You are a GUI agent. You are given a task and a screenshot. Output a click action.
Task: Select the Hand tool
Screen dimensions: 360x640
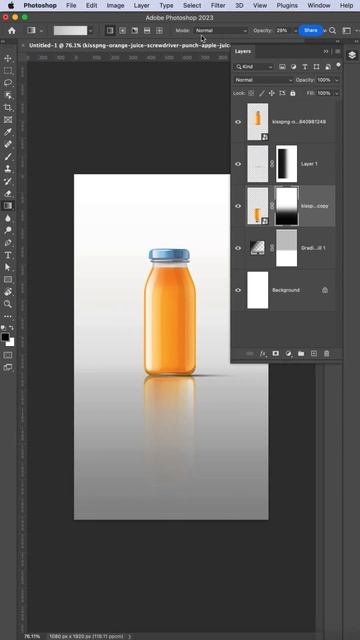point(8,291)
